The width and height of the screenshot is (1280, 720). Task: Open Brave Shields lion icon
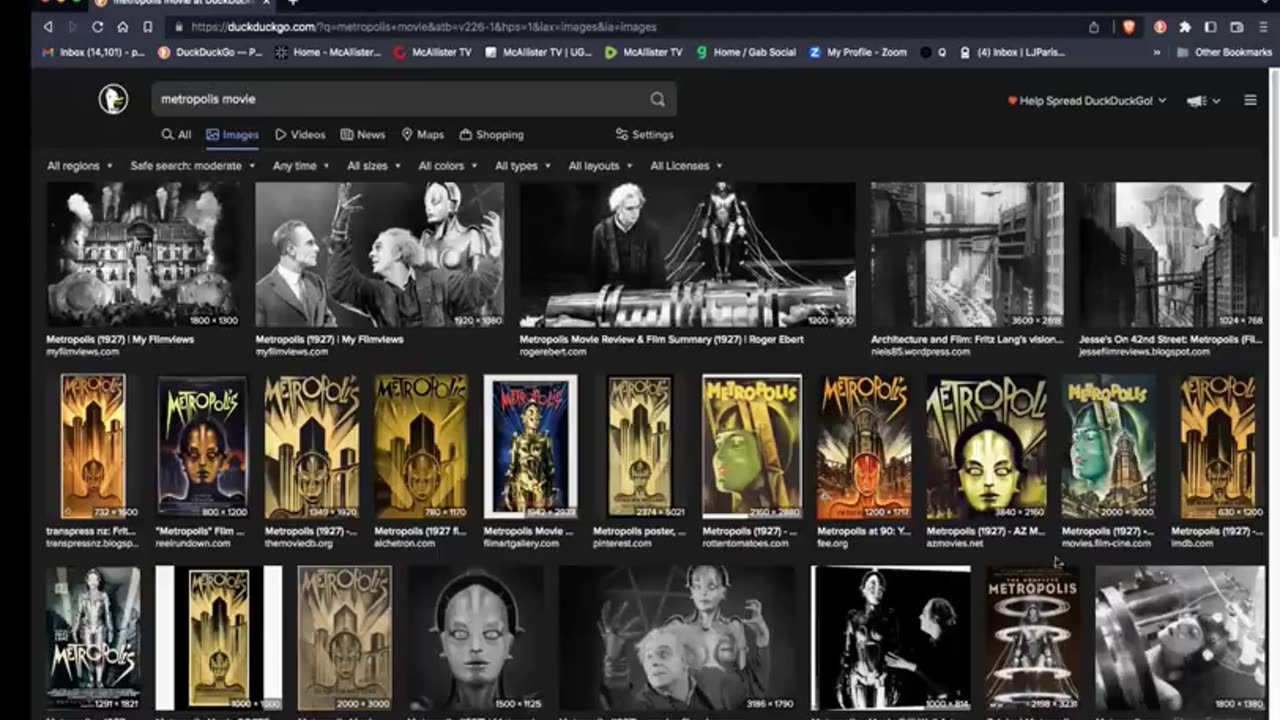[1129, 27]
